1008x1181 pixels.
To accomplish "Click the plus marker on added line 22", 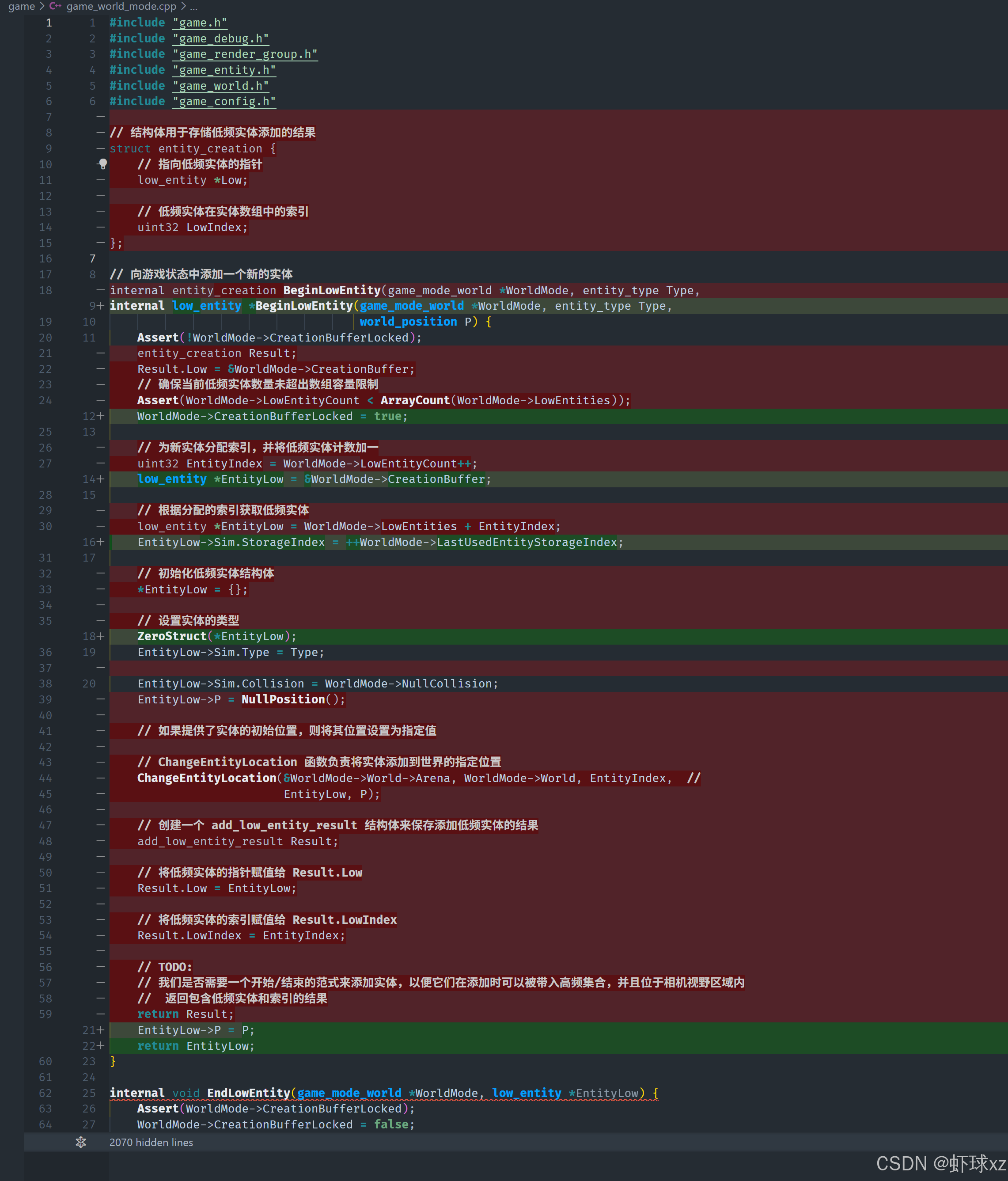I will [x=101, y=1046].
